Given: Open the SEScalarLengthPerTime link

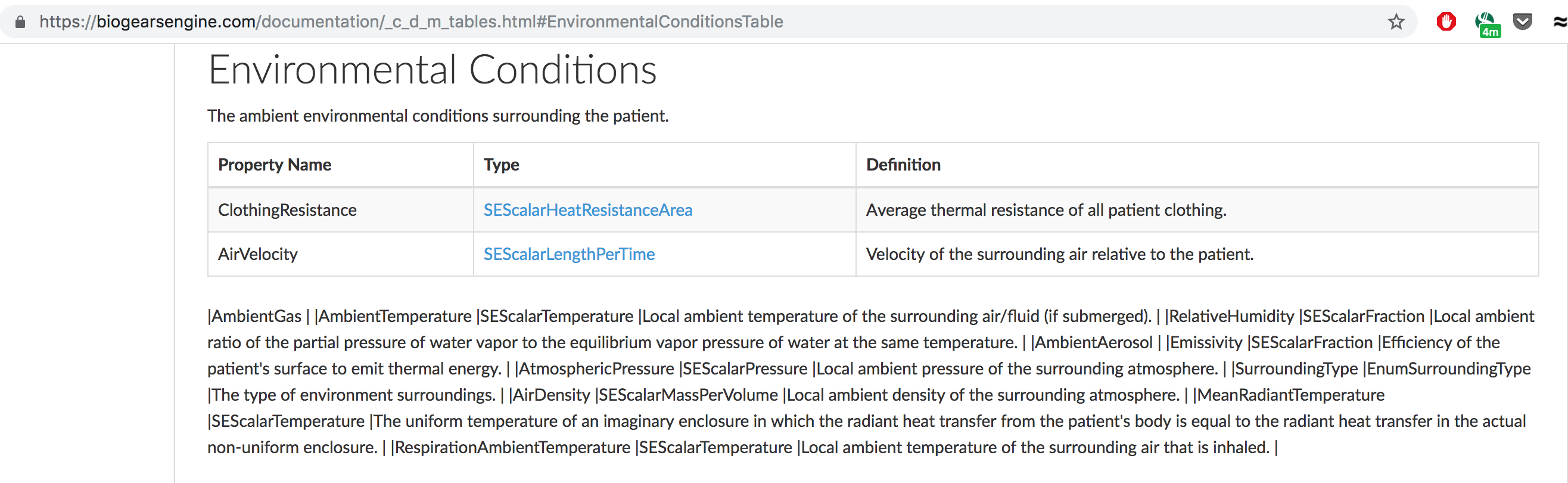Looking at the screenshot, I should pyautogui.click(x=569, y=254).
